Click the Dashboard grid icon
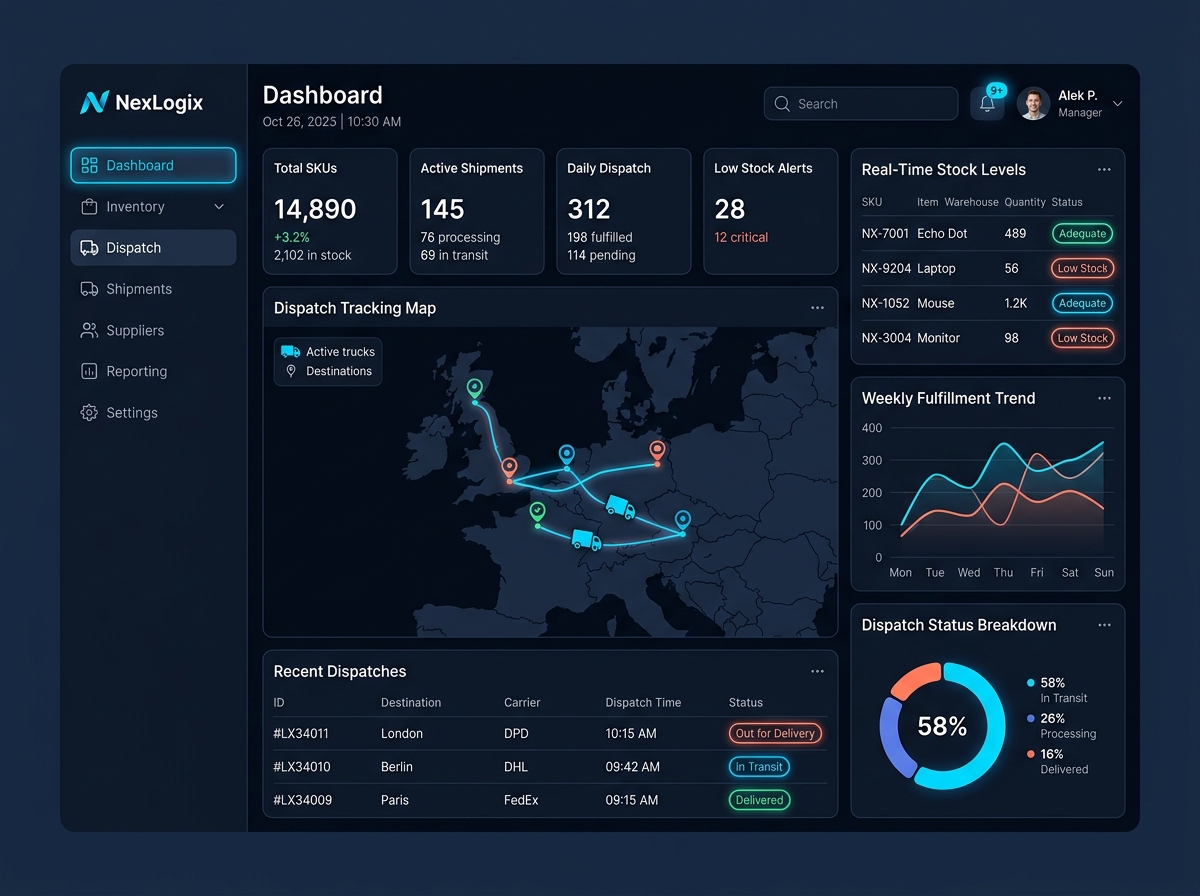 tap(89, 166)
